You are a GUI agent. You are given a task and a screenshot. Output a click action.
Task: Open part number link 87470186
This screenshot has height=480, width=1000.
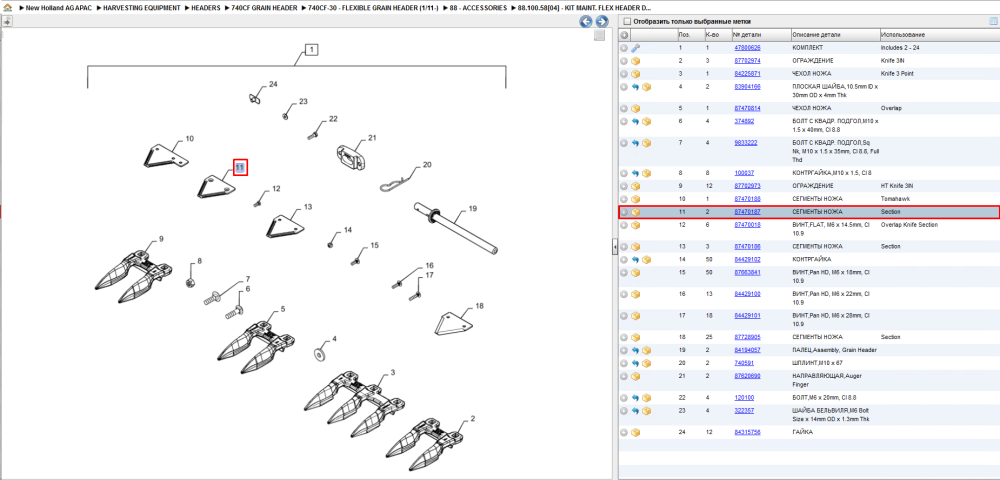click(747, 246)
